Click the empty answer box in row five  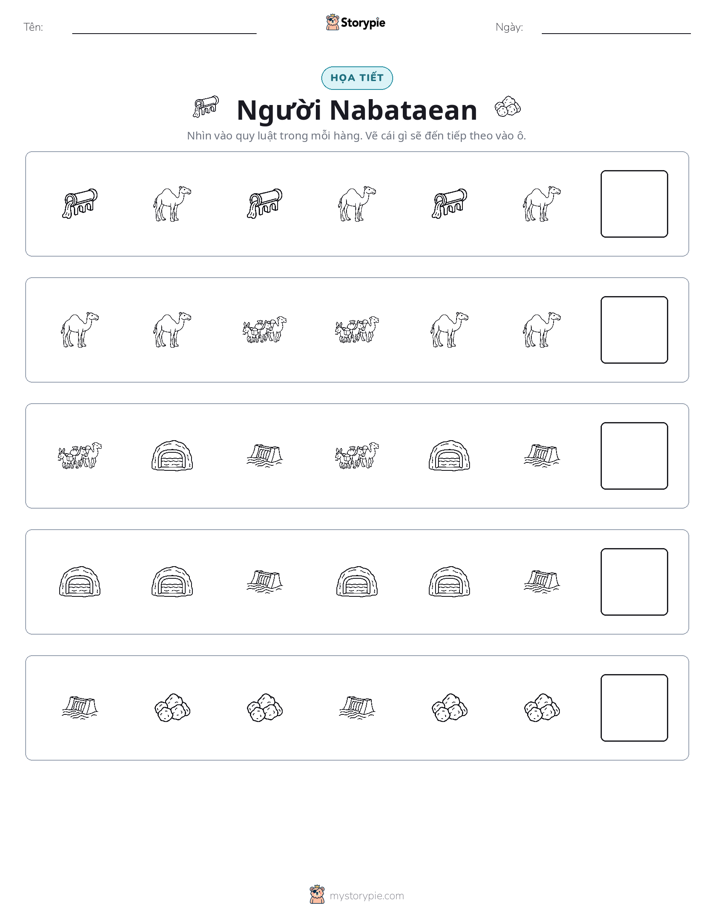634,708
